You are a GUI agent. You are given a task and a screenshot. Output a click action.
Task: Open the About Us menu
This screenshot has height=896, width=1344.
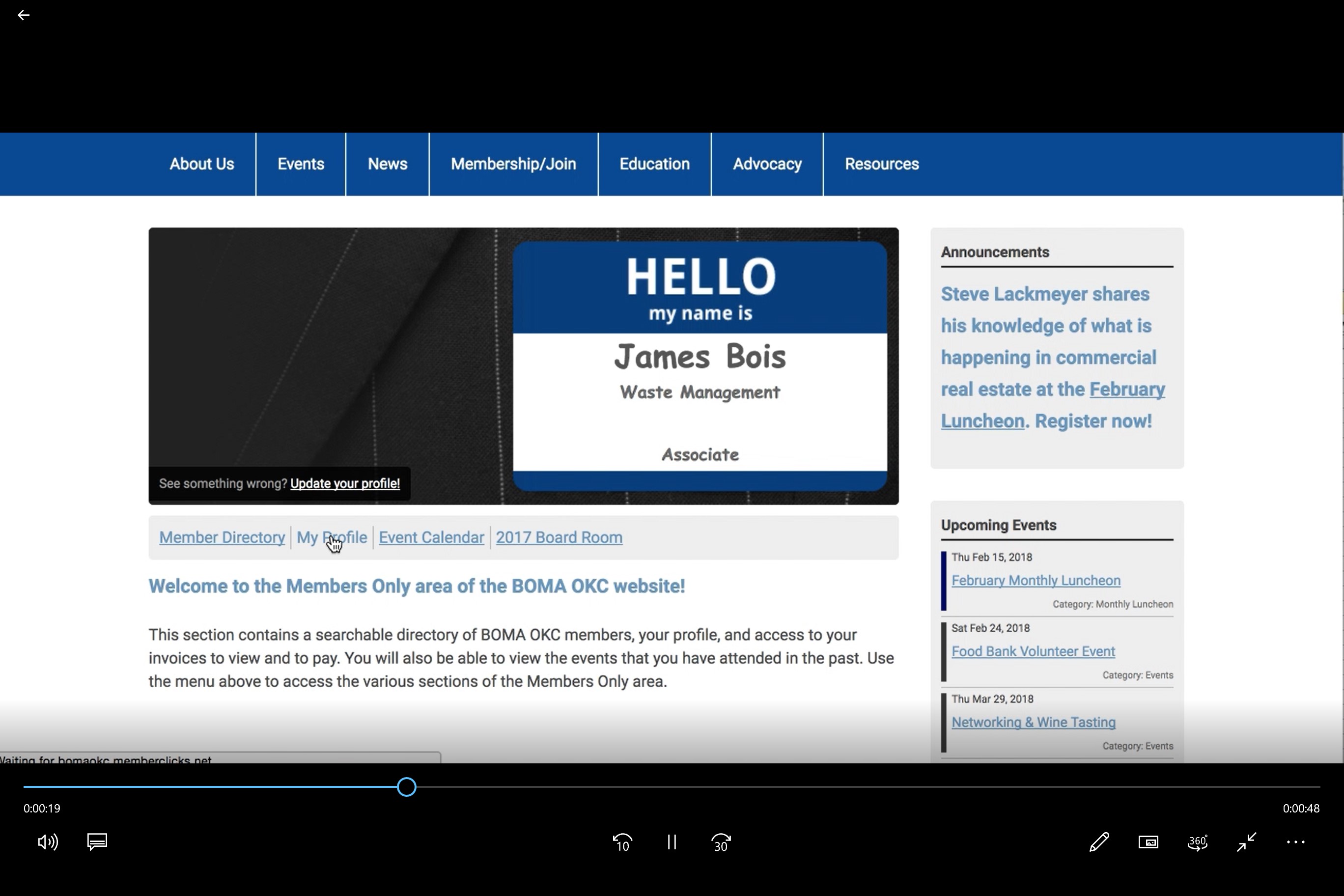click(x=202, y=164)
